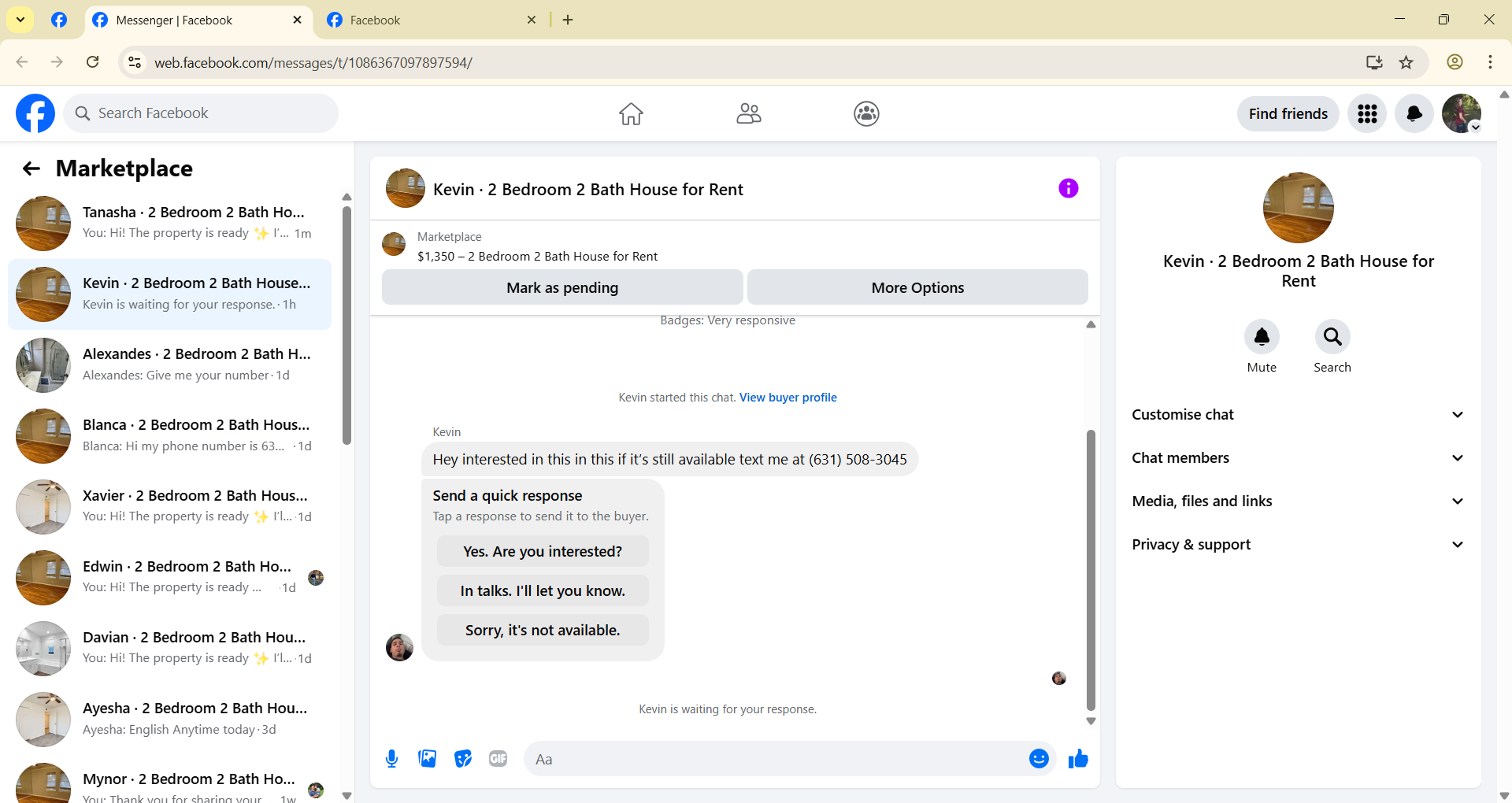Open the apps grid menu icon
Screen dimensions: 1512x803
tap(1367, 114)
